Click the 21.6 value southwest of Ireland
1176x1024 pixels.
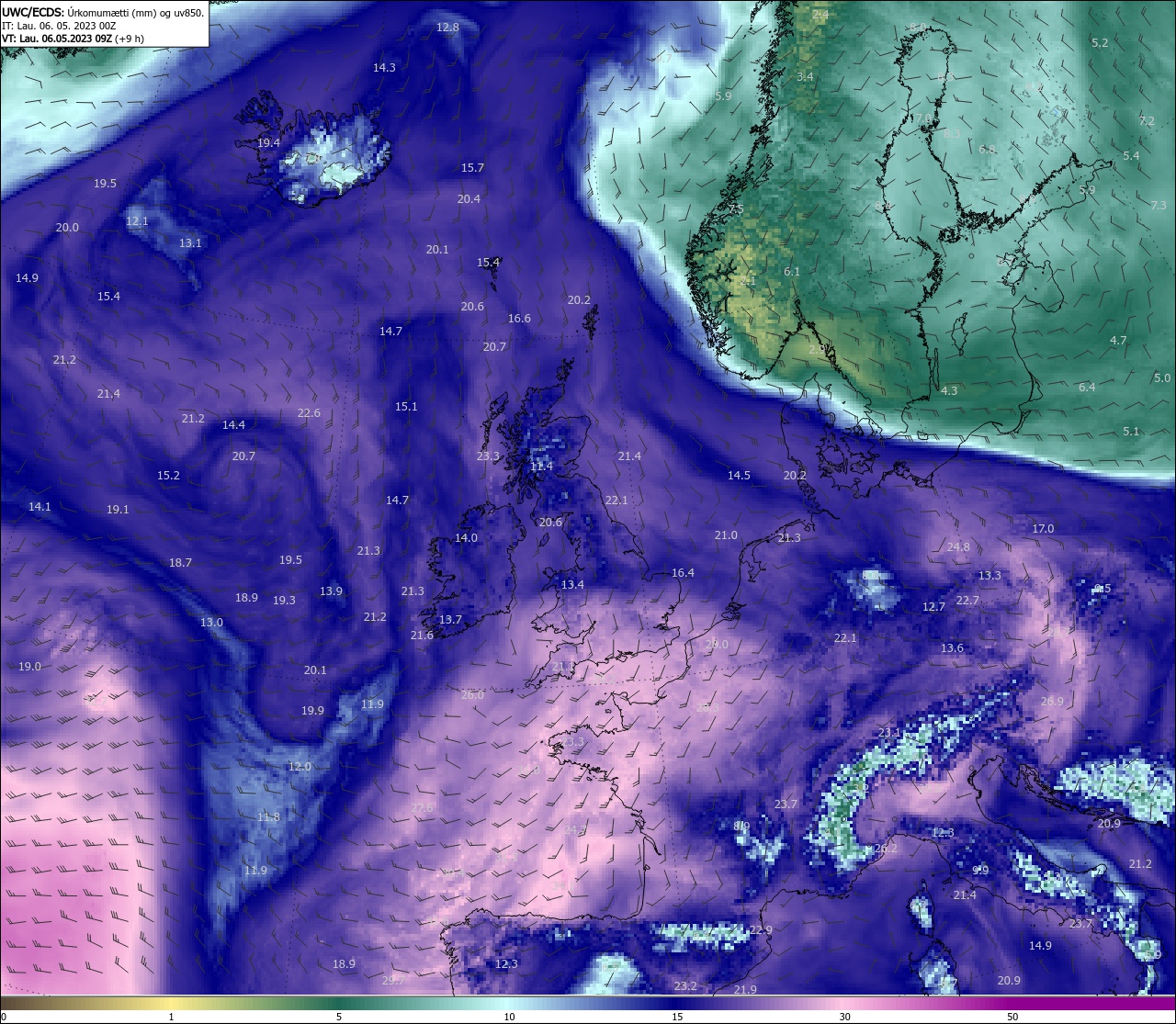tap(422, 636)
